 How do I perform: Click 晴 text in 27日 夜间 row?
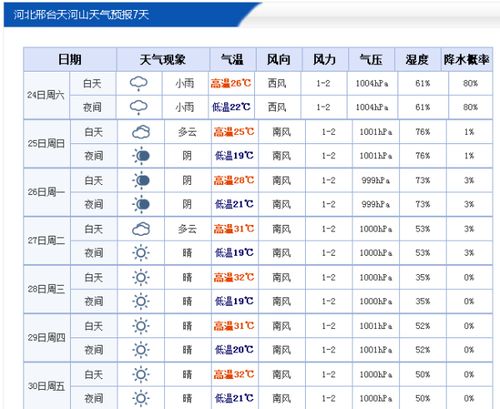[x=187, y=253]
